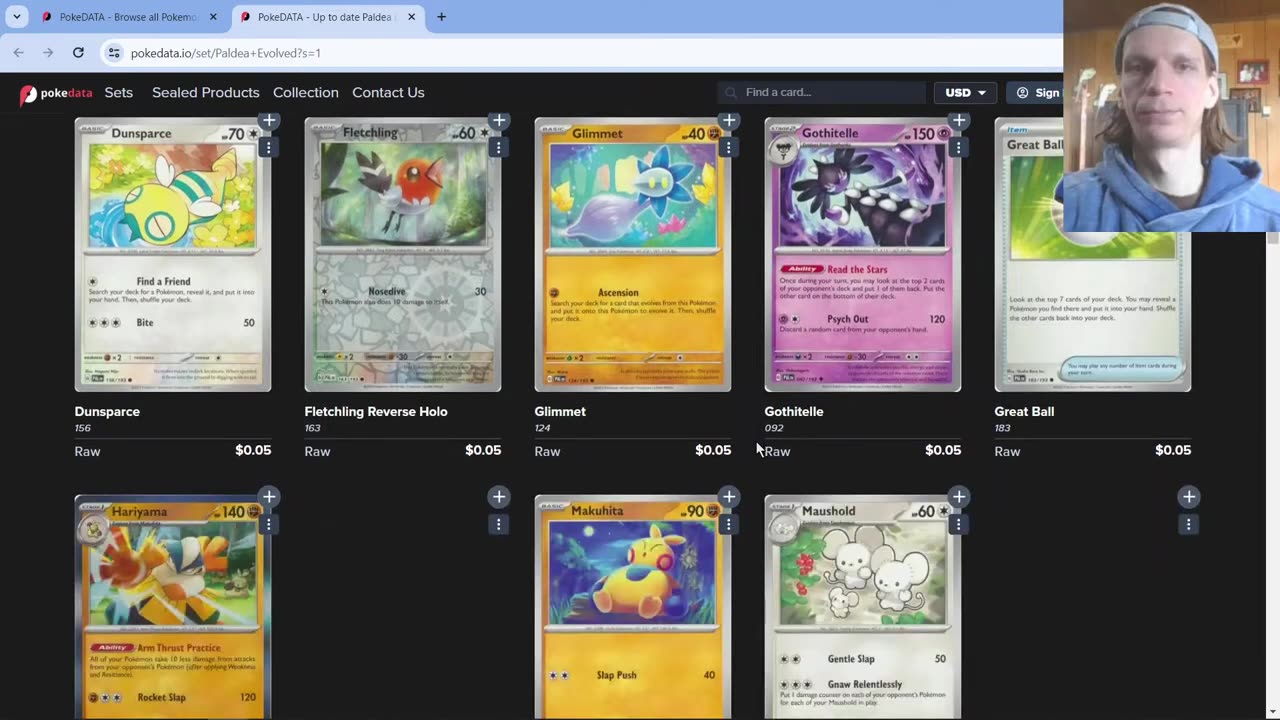Go back in browser history
The image size is (1280, 720).
(x=19, y=52)
